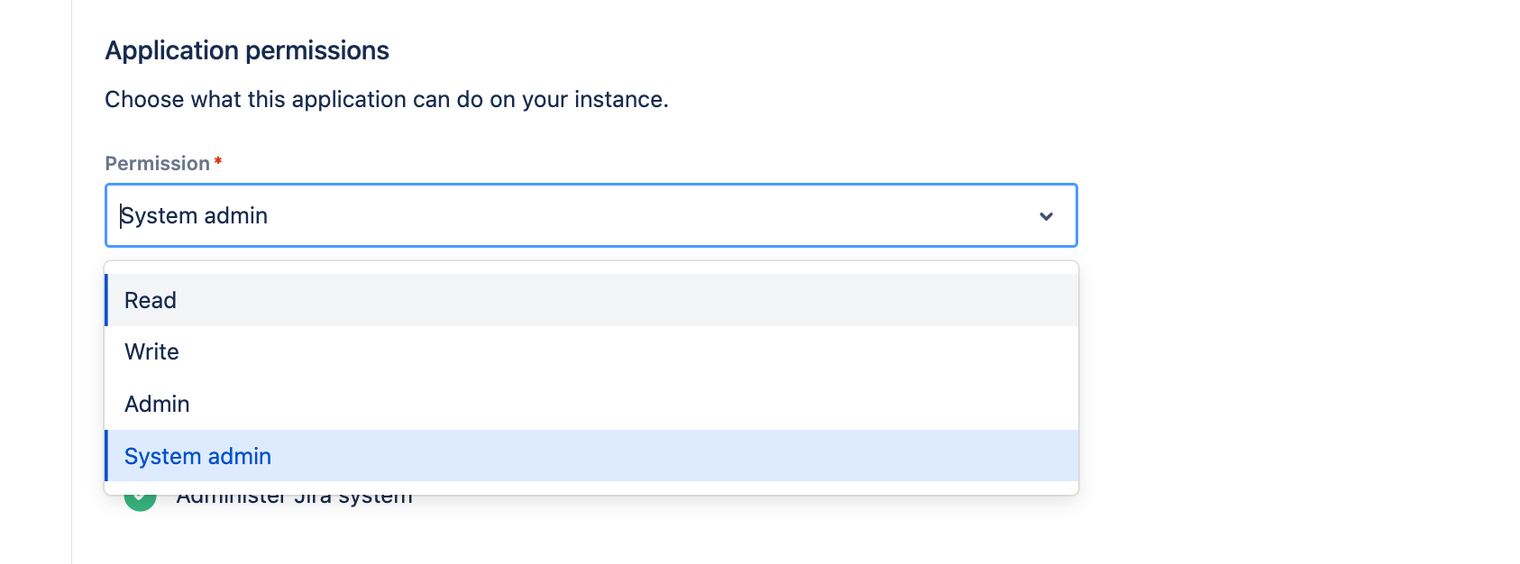
Task: Pick the Admin permission option
Action: coord(157,404)
